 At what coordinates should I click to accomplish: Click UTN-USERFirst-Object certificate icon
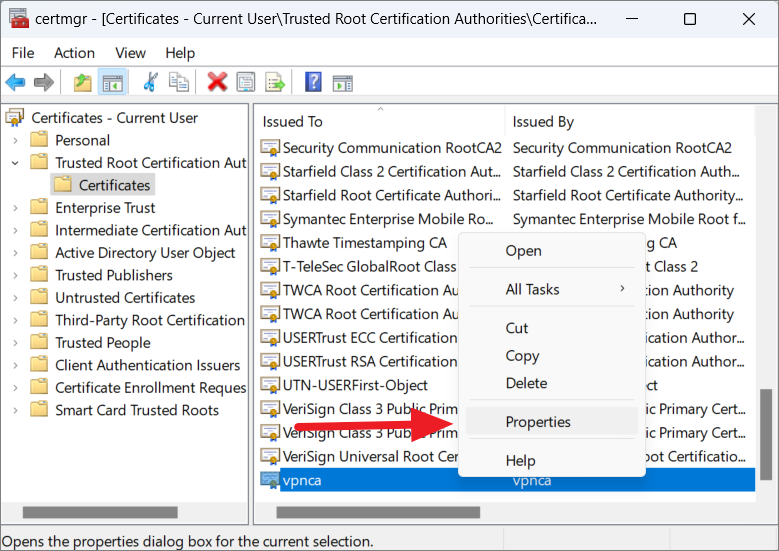[x=270, y=386]
